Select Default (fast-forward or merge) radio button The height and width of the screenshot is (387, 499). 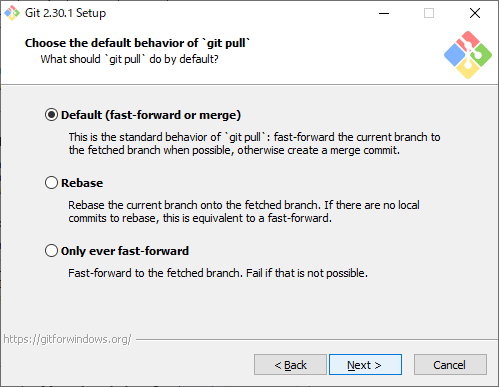(51, 115)
